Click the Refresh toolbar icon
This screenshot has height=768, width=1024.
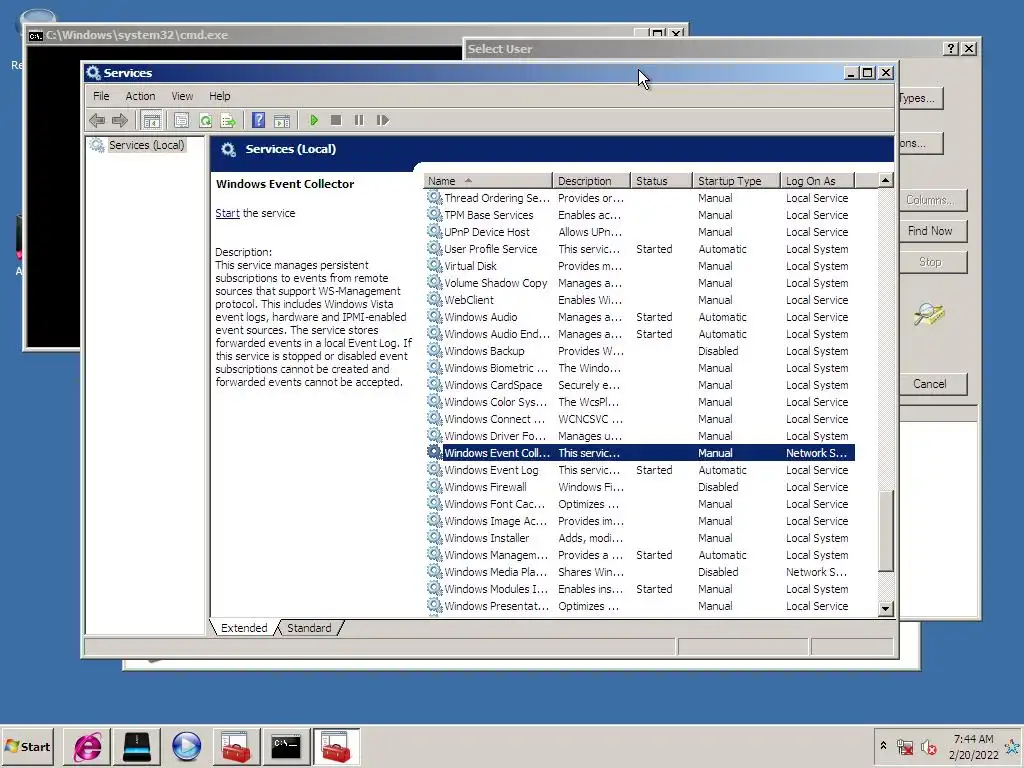[x=205, y=120]
